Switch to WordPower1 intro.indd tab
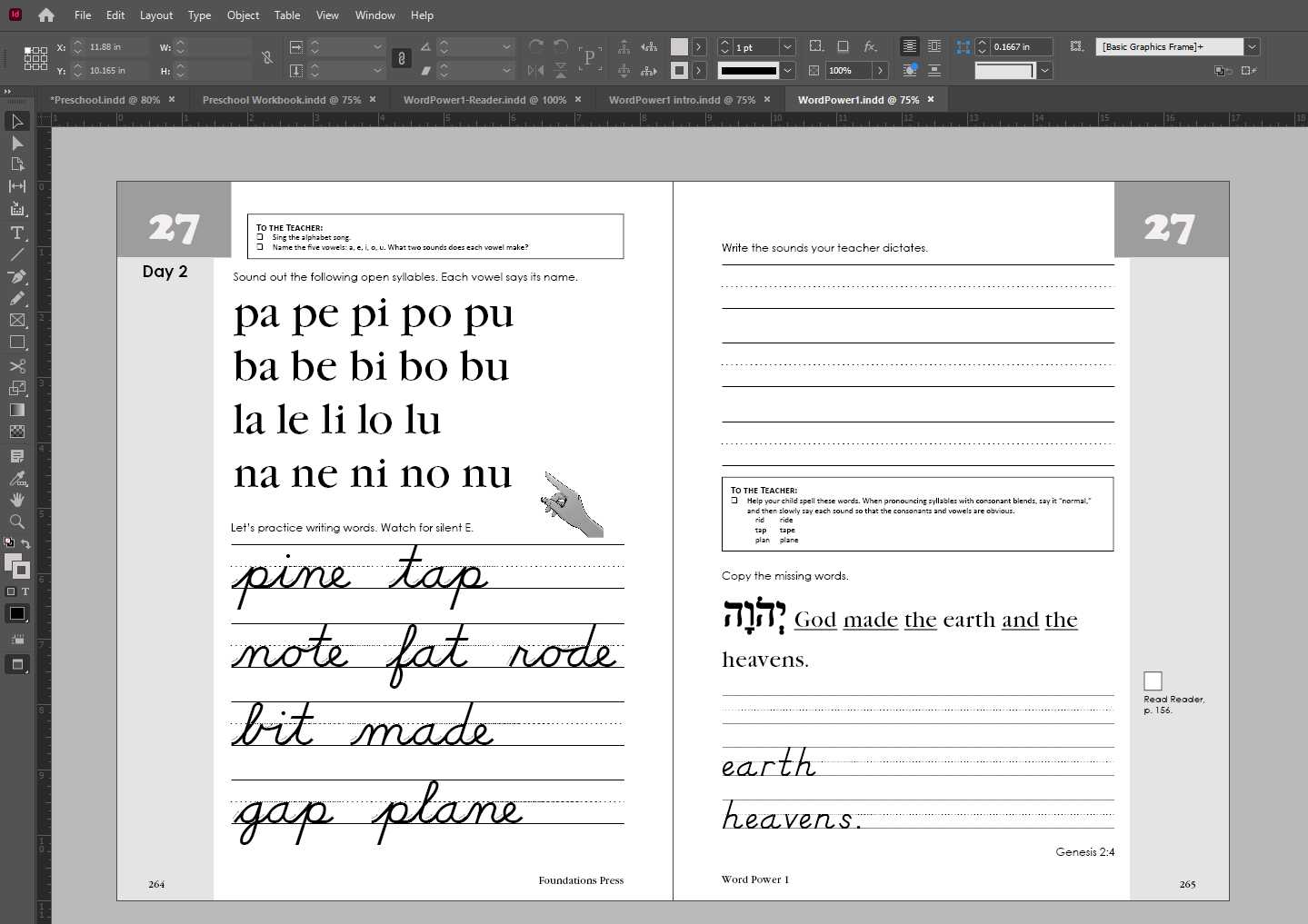The width and height of the screenshot is (1308, 924). (x=682, y=100)
